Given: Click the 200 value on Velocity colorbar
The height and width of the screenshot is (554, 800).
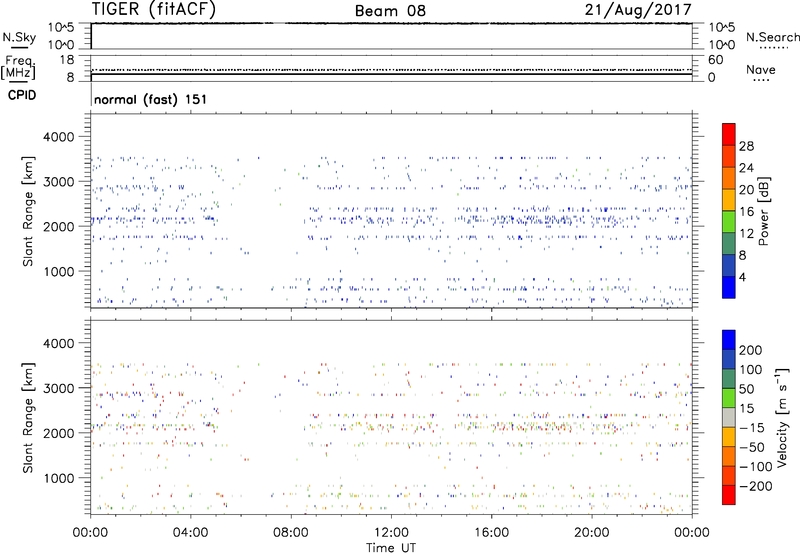Looking at the screenshot, I should coord(751,350).
